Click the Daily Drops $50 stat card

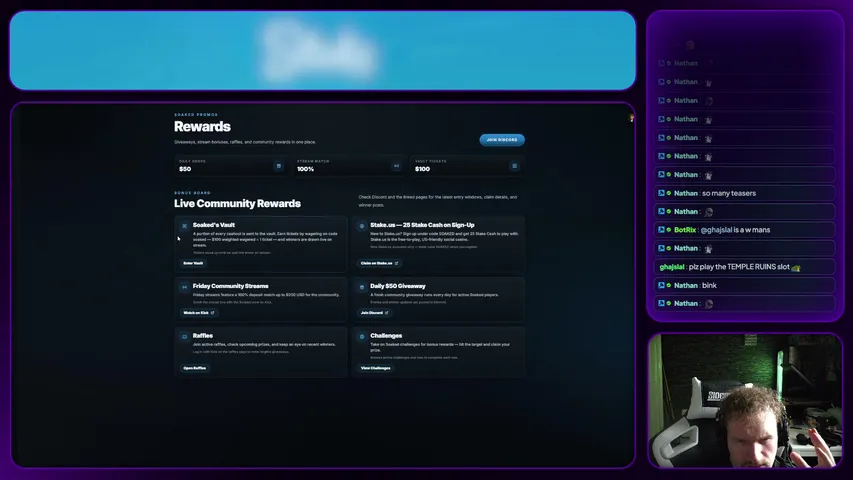click(x=231, y=165)
